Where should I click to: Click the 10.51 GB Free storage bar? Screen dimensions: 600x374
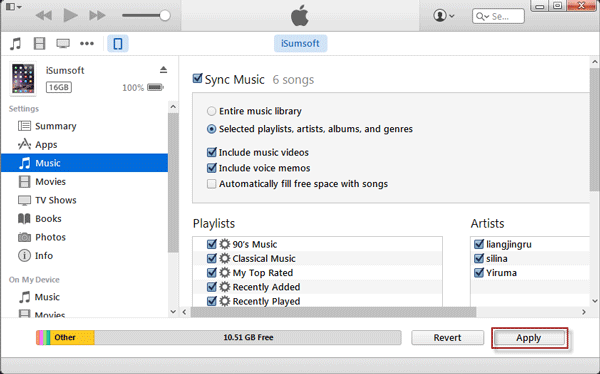(248, 337)
